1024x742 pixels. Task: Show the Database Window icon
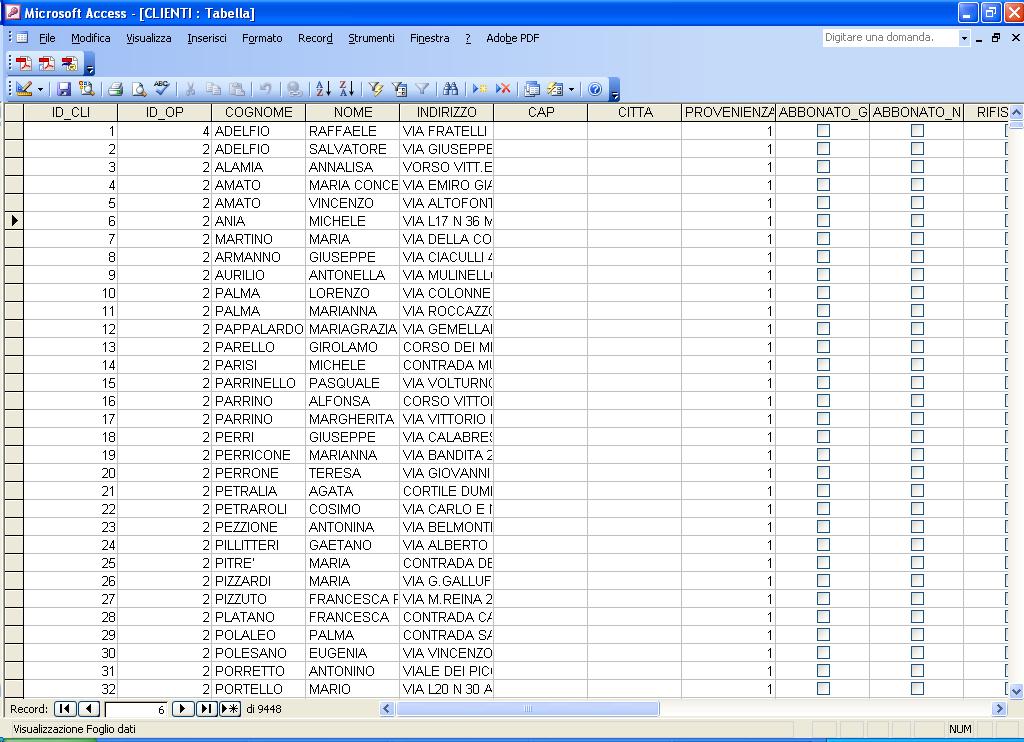tap(532, 89)
